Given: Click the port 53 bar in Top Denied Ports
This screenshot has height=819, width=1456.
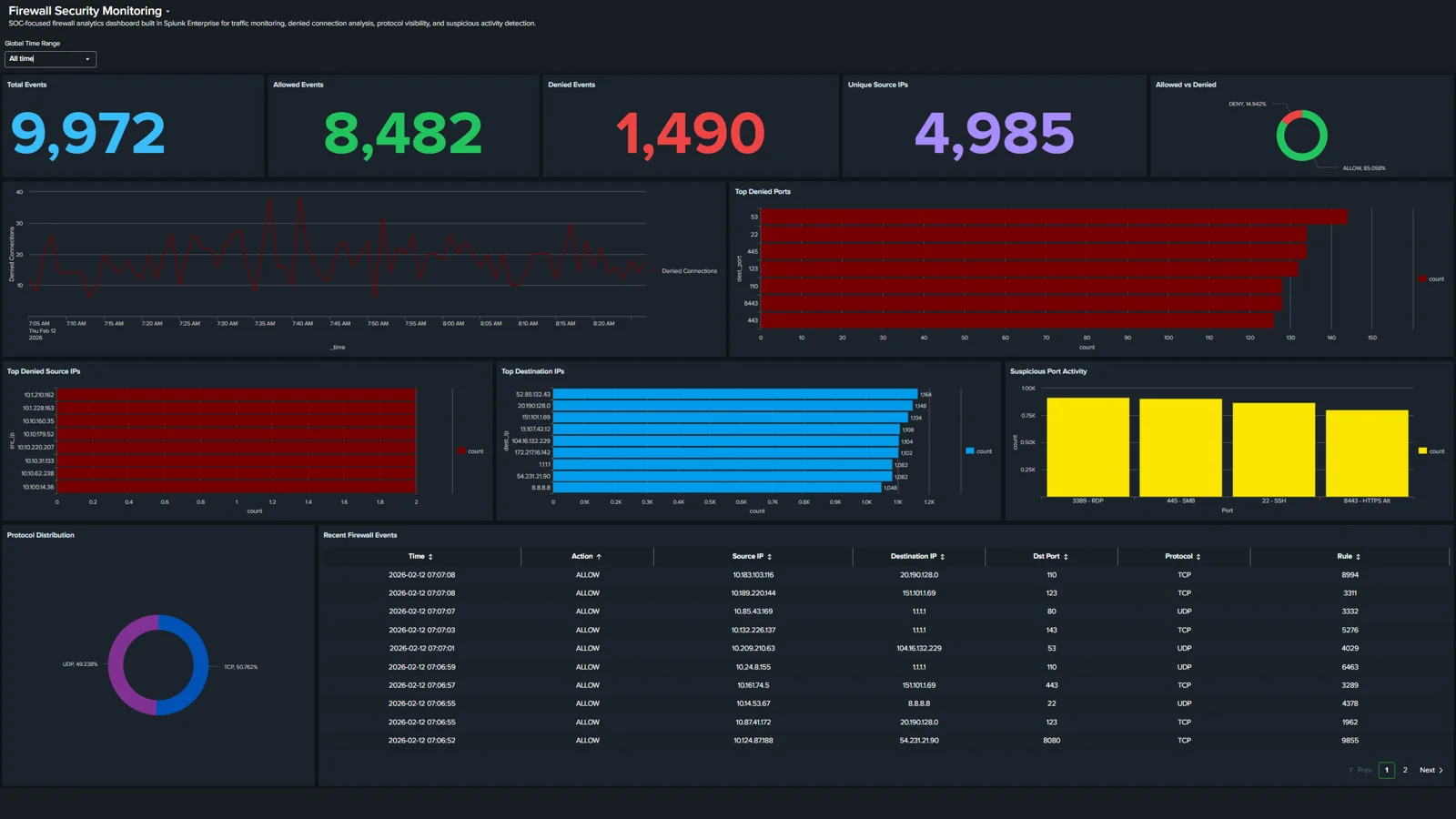Looking at the screenshot, I should pyautogui.click(x=1054, y=217).
